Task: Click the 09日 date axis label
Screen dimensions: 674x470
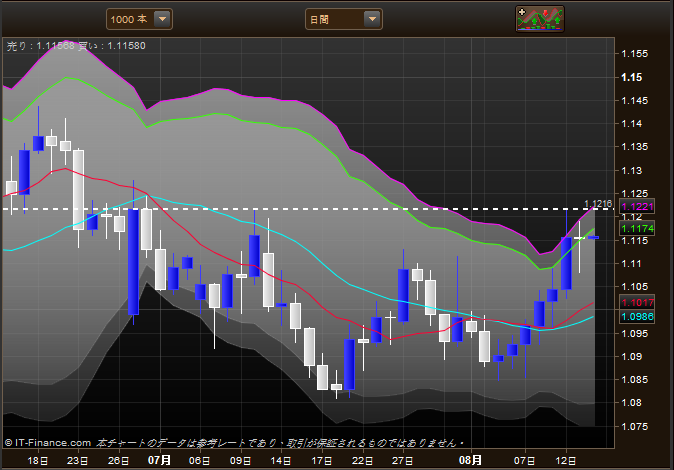Action: pos(240,461)
